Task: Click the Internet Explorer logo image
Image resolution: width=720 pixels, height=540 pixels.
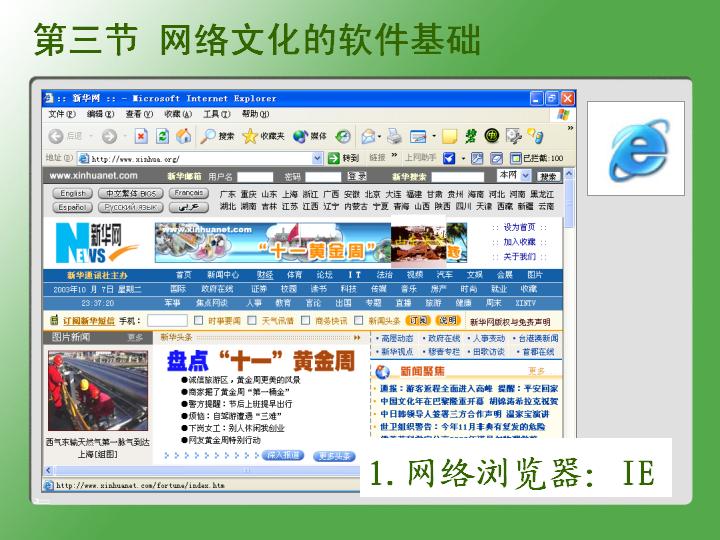Action: tap(636, 148)
